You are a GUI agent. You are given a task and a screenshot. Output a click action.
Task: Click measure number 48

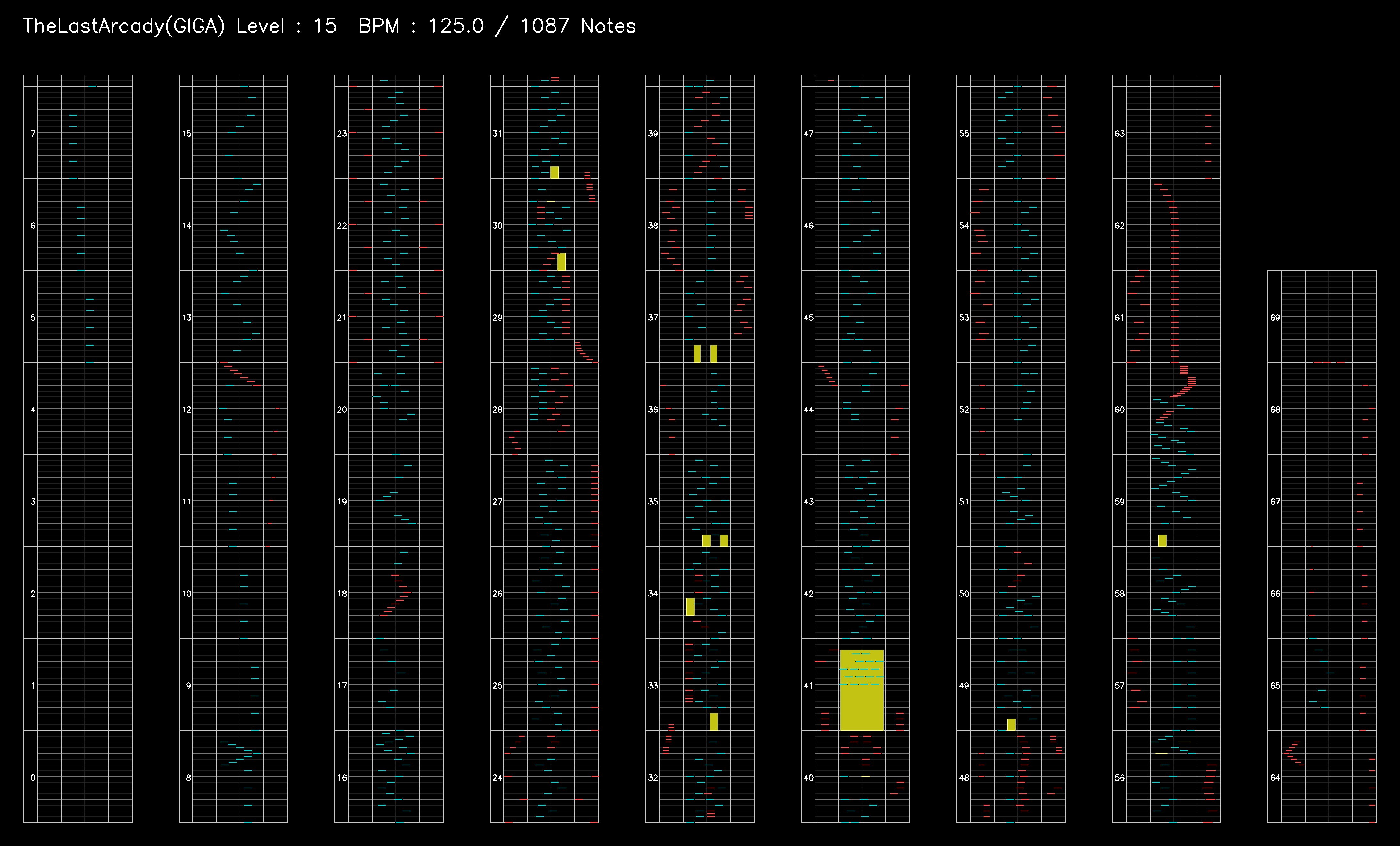point(964,777)
